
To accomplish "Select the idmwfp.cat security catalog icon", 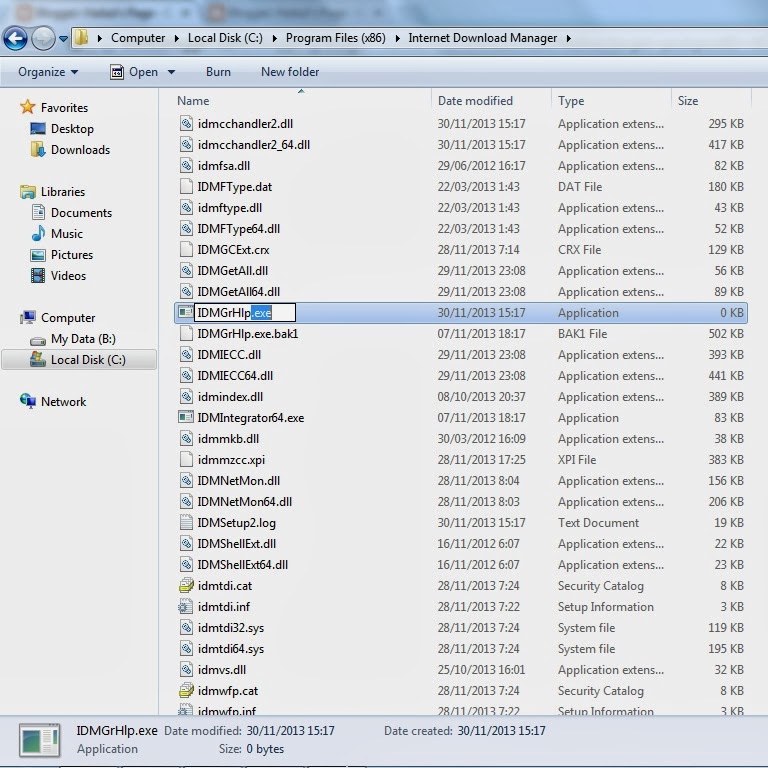I will pyautogui.click(x=186, y=691).
